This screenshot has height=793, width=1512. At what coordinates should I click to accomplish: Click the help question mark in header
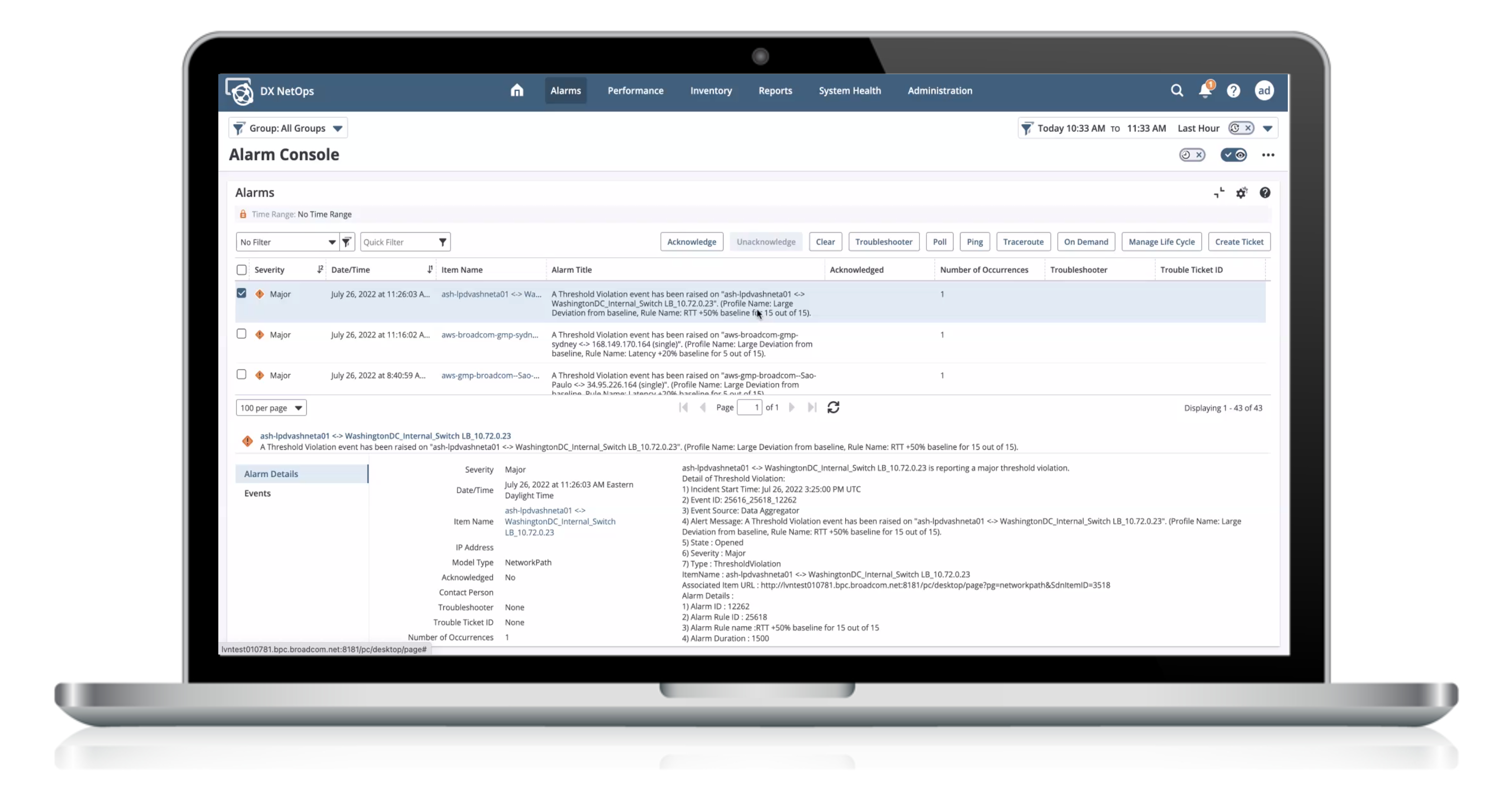pos(1233,91)
